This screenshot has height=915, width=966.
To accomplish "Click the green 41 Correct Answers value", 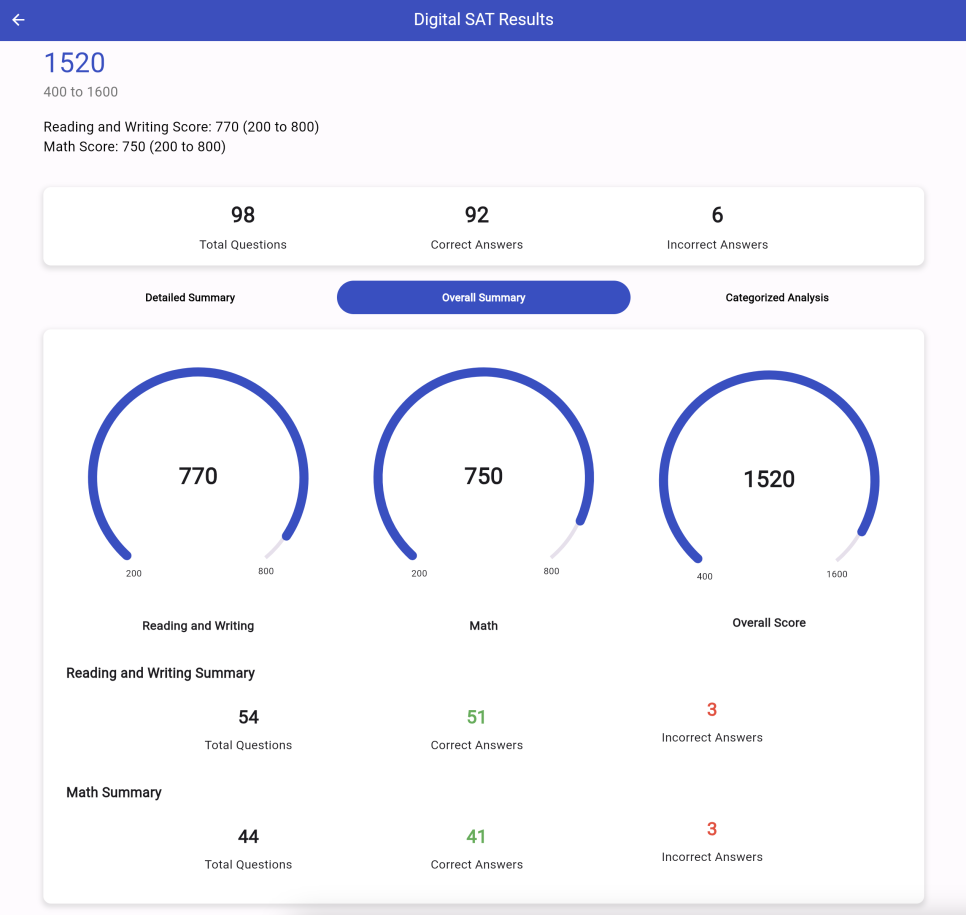I will (x=477, y=836).
